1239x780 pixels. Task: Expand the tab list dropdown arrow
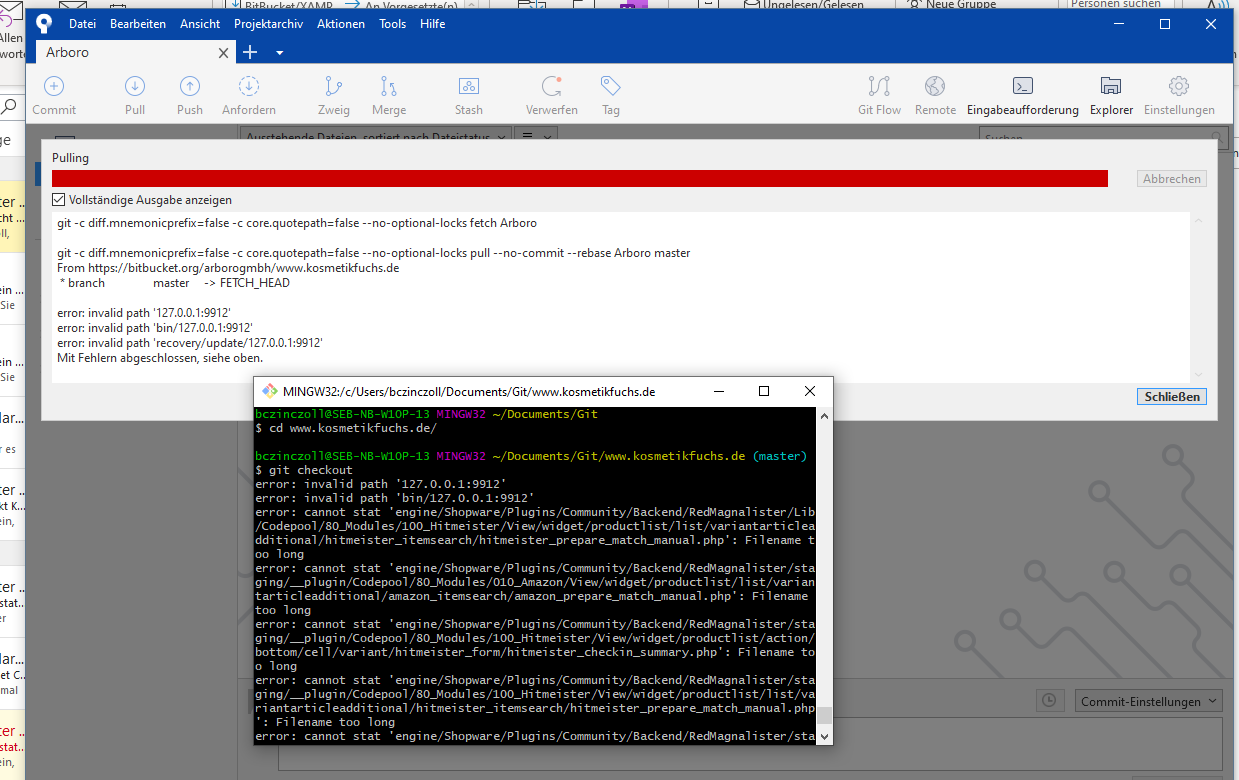tap(280, 52)
